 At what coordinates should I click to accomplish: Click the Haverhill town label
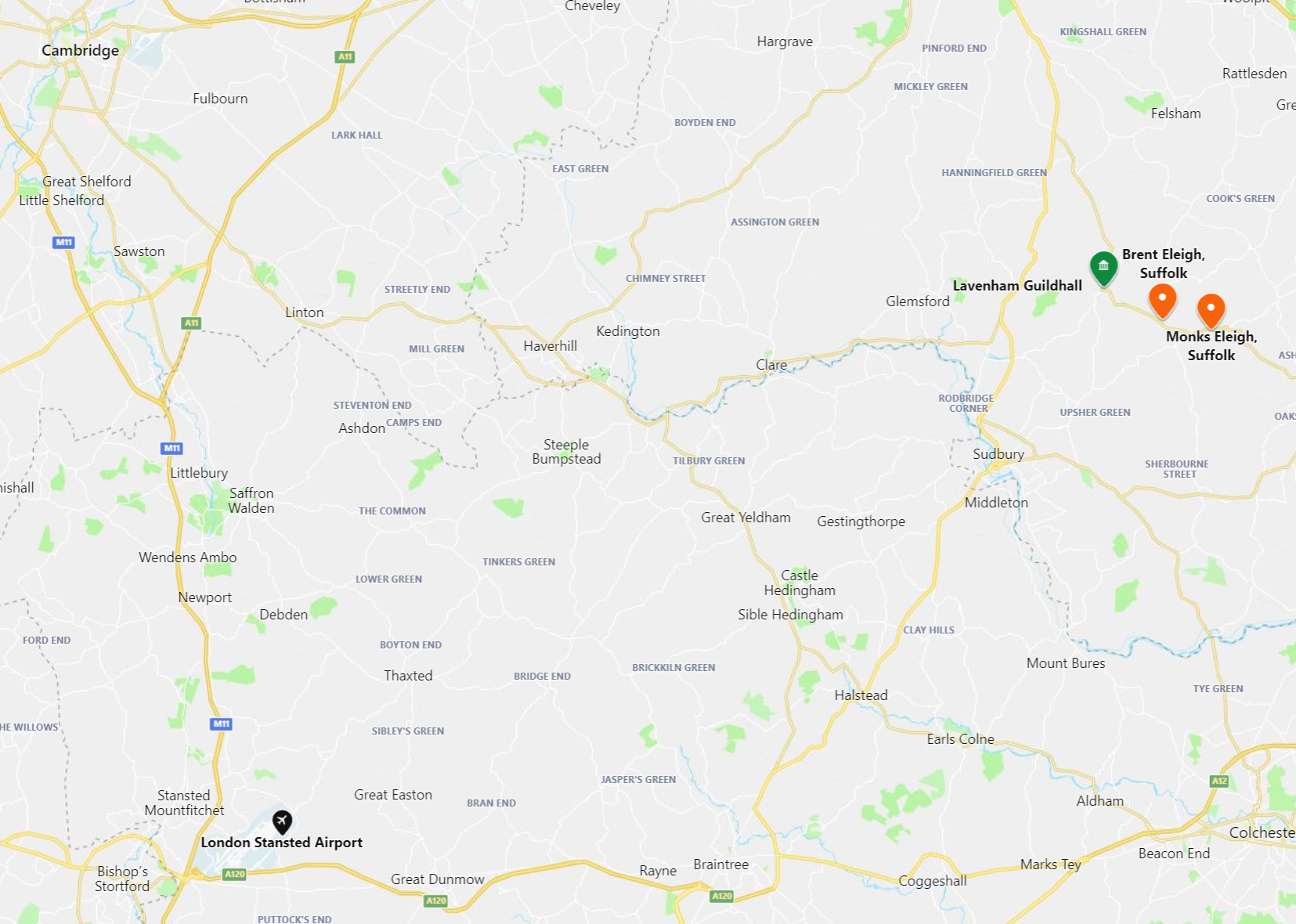click(x=551, y=346)
